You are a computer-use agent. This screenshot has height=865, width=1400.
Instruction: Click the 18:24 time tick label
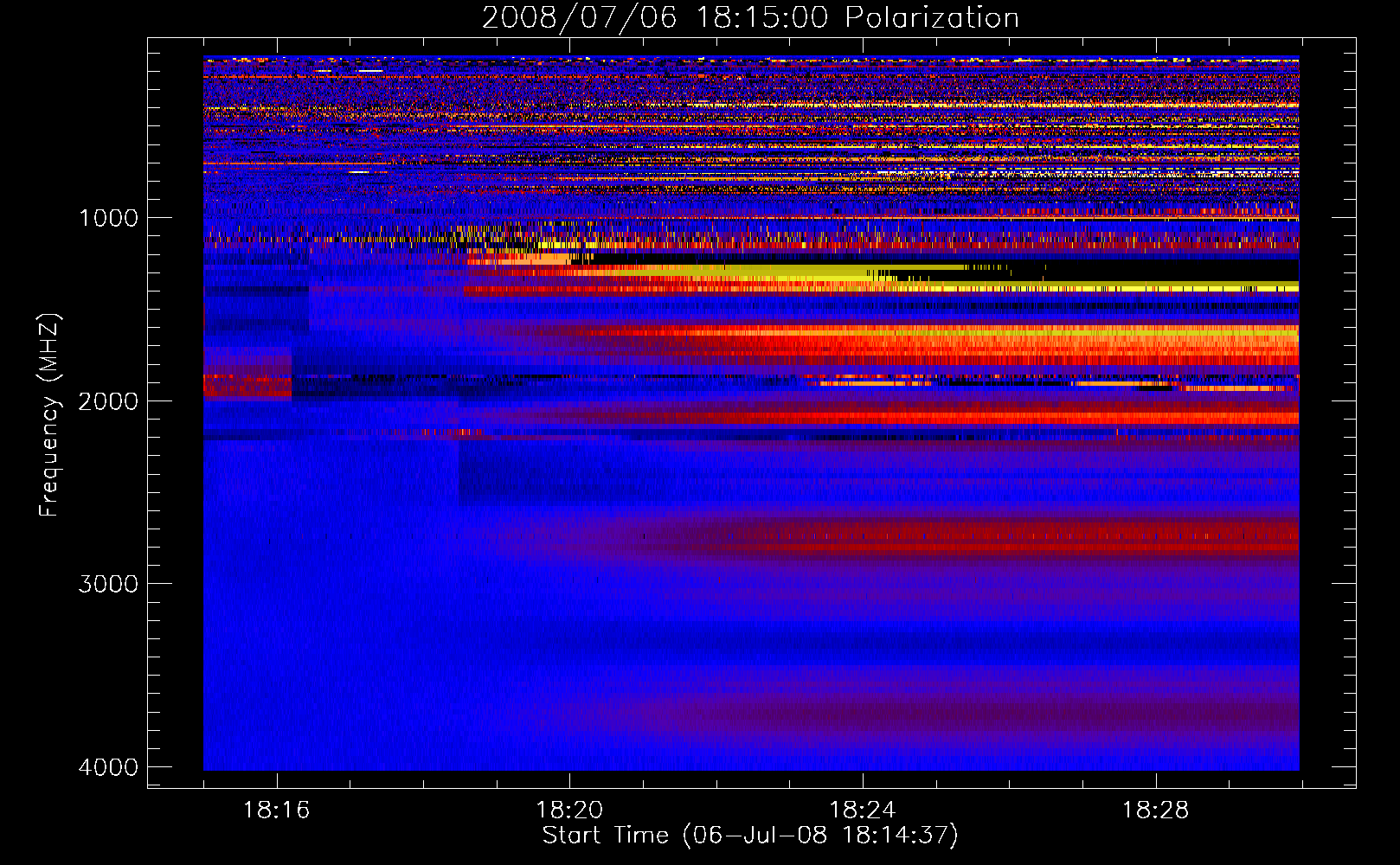pyautogui.click(x=863, y=811)
